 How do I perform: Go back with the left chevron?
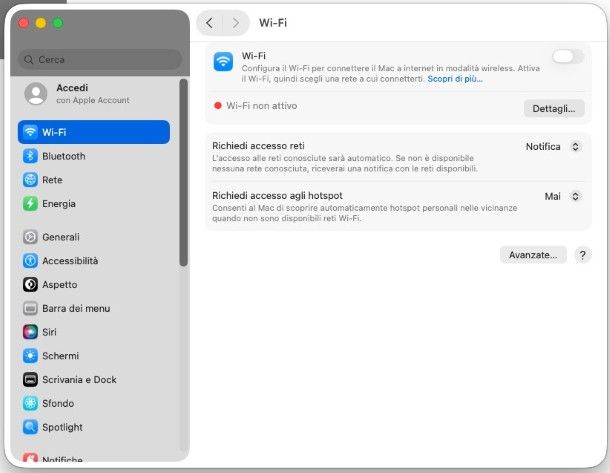[209, 23]
